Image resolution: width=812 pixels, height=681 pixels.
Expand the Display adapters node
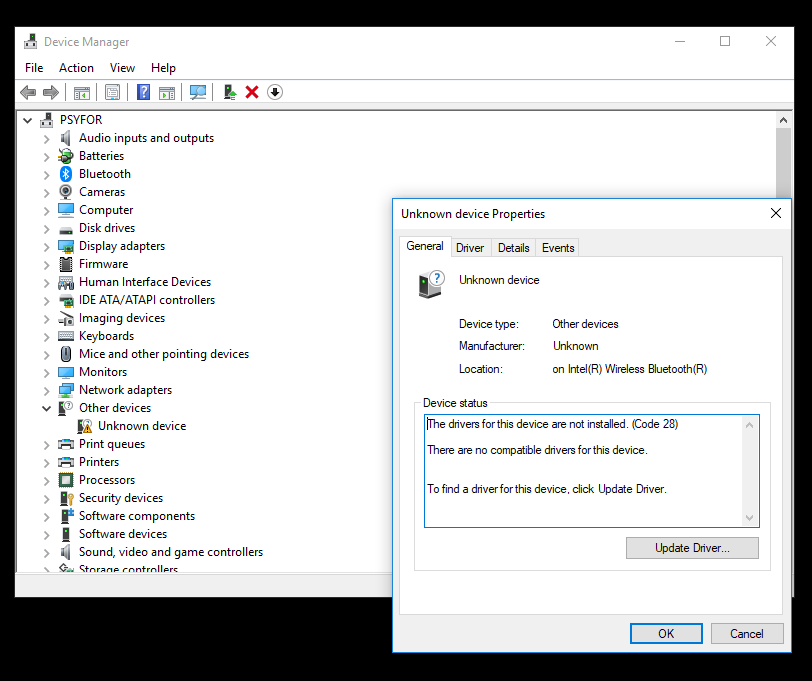click(46, 246)
